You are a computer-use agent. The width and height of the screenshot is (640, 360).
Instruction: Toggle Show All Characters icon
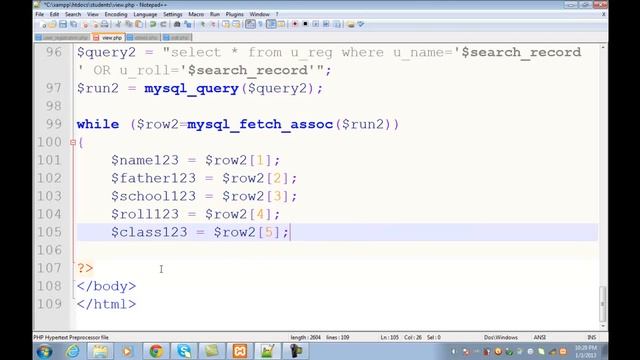[260, 24]
